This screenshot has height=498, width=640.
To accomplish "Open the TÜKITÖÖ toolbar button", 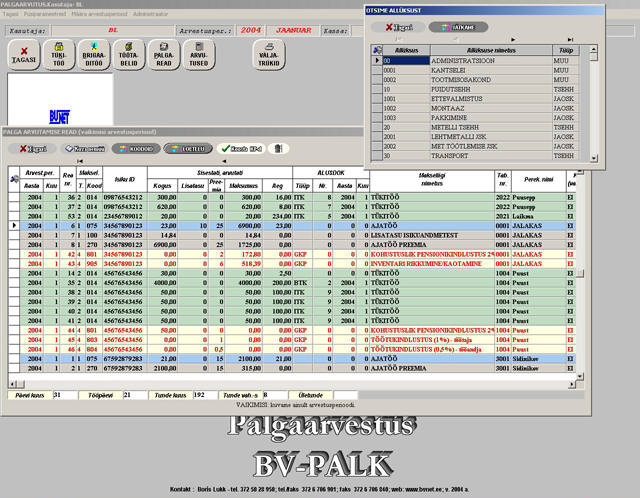I will [59, 55].
